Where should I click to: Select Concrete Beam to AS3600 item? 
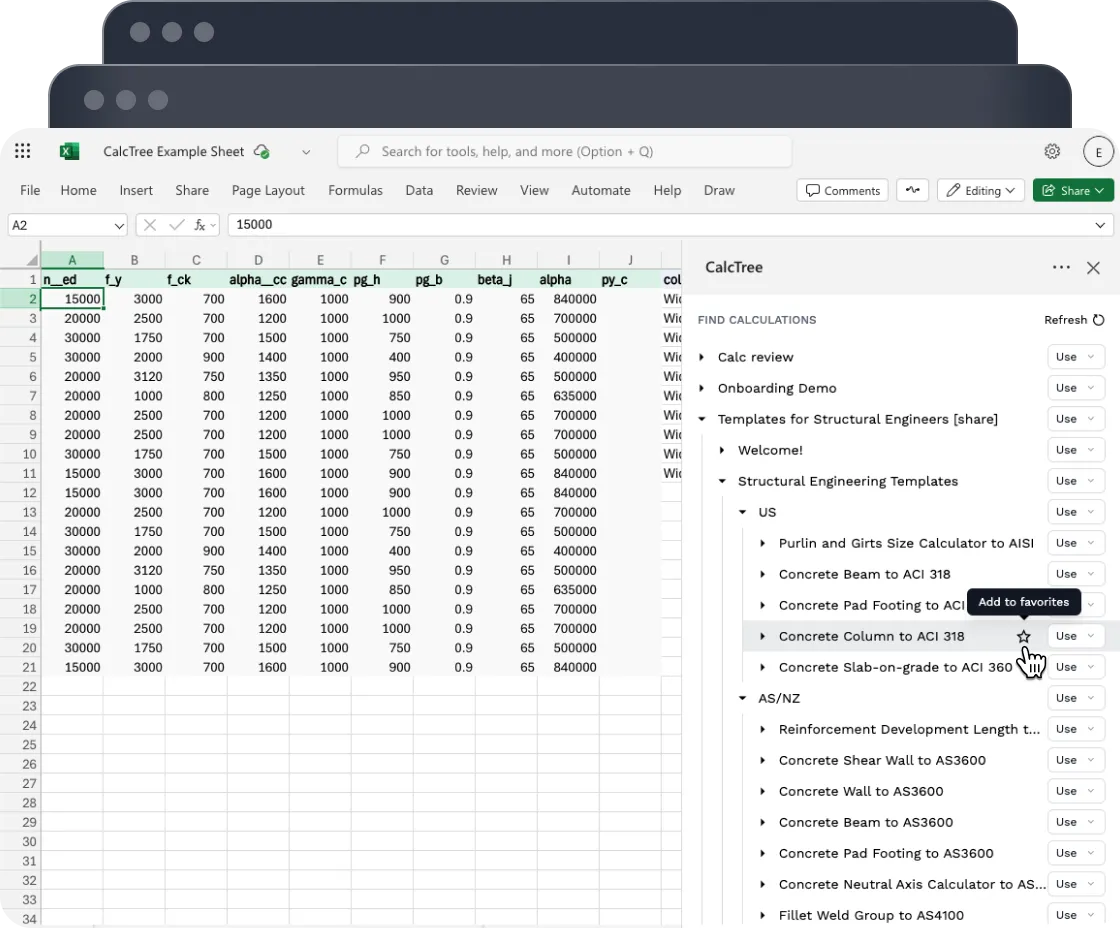coord(866,822)
